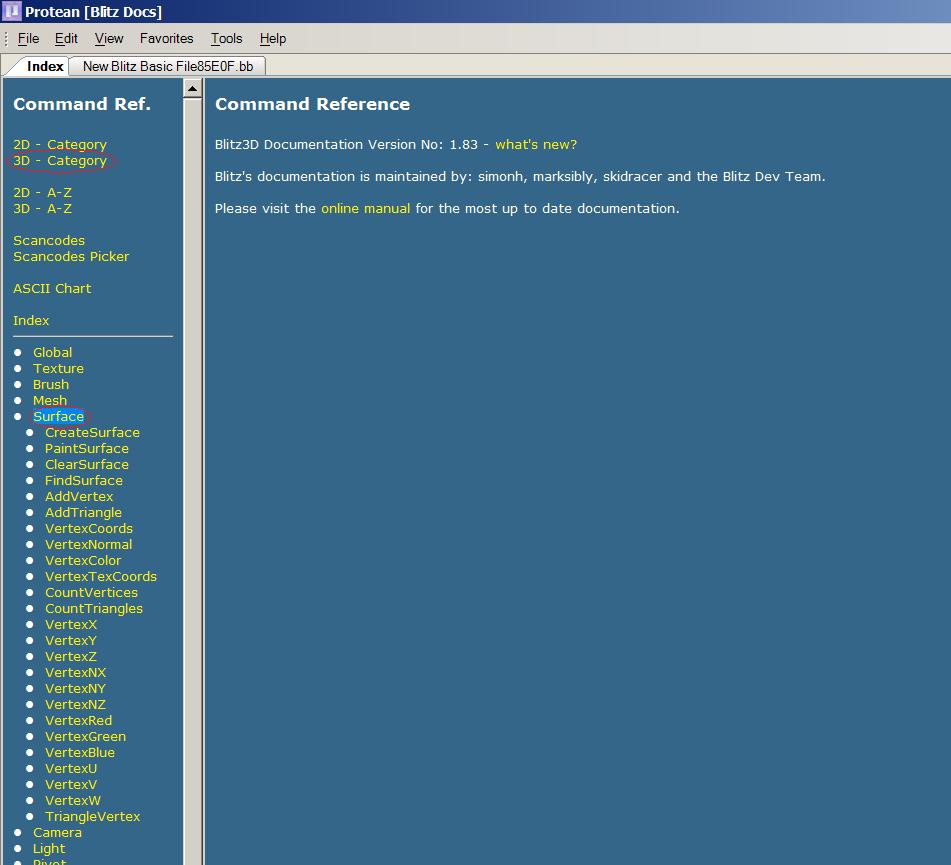The image size is (951, 865).
Task: Click the sidebar scroll up arrow
Action: click(x=193, y=89)
